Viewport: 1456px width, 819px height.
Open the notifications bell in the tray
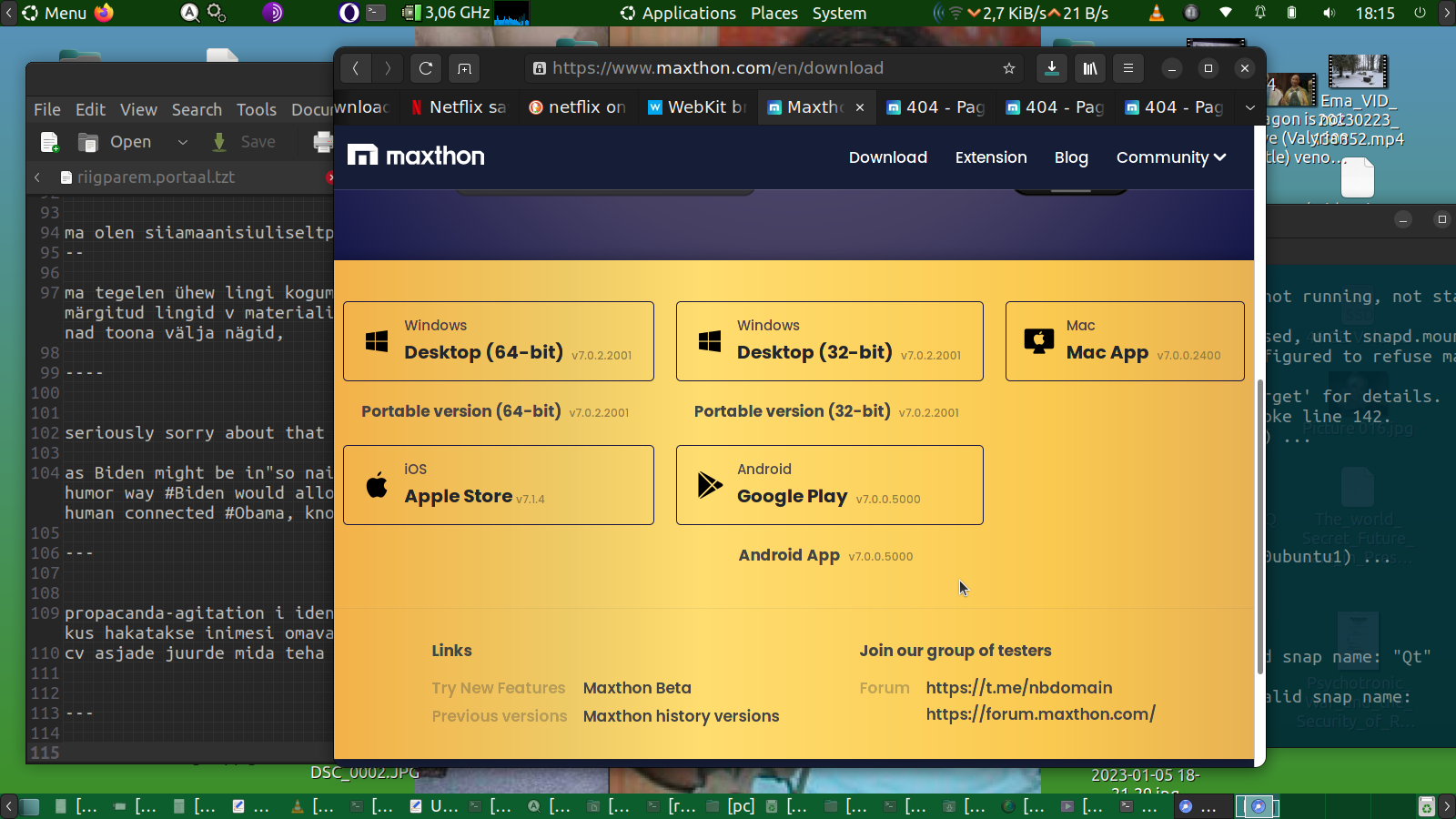coord(1260,13)
